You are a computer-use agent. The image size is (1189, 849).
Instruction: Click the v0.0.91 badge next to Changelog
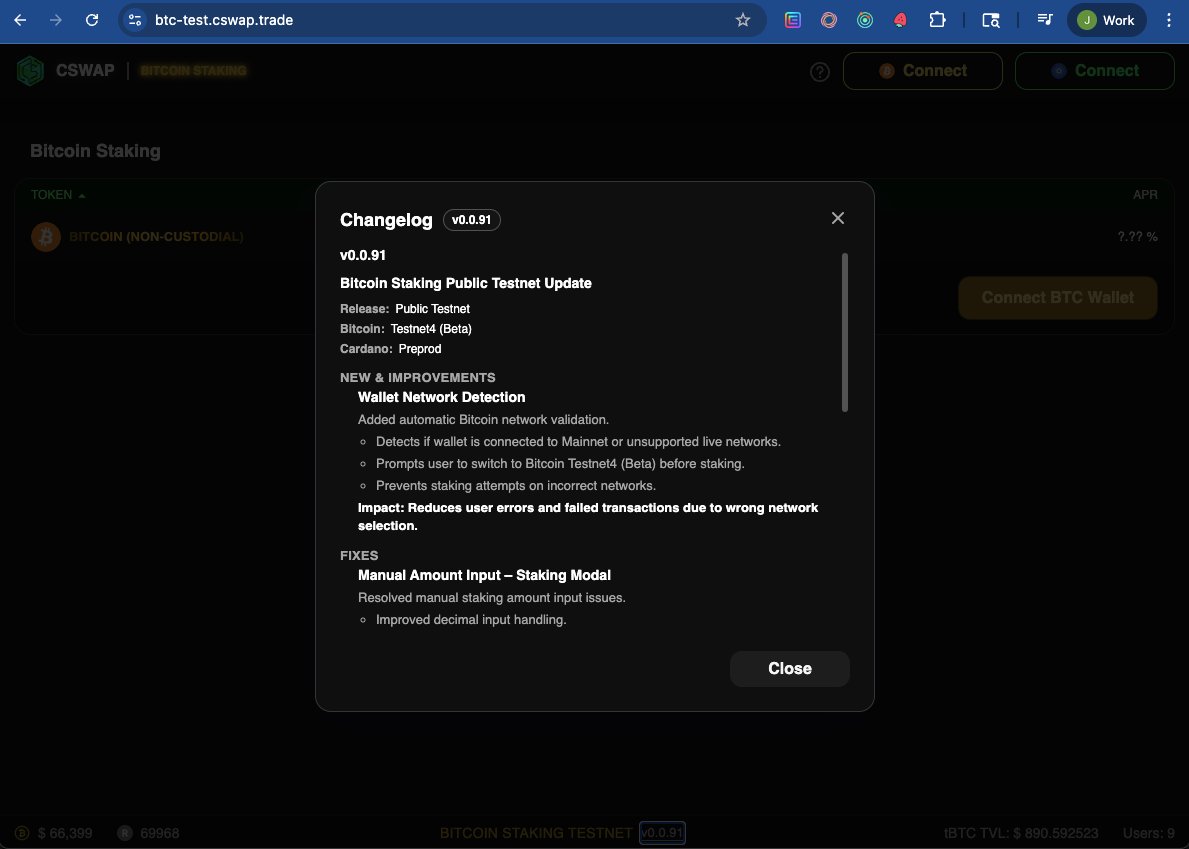[471, 220]
